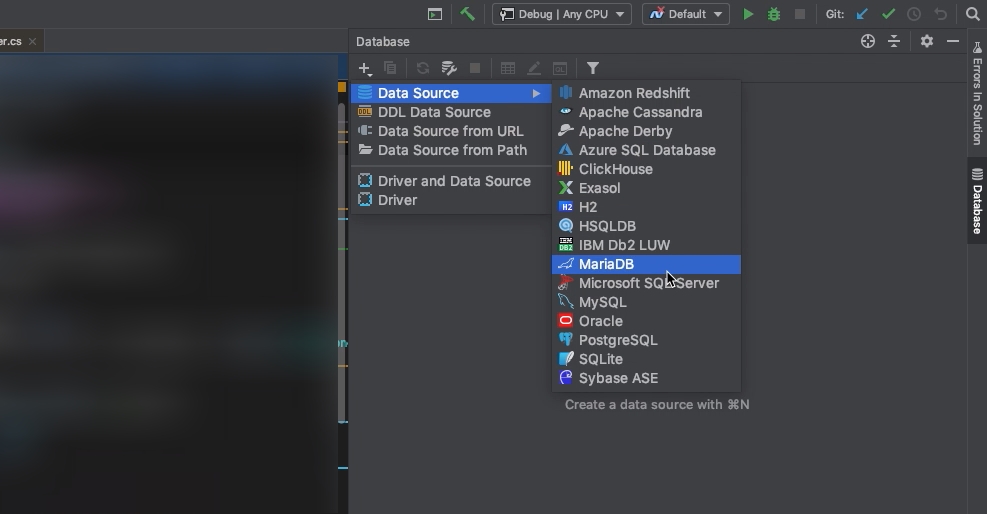Choose Data Source from URL
Image resolution: width=987 pixels, height=514 pixels.
tap(451, 131)
